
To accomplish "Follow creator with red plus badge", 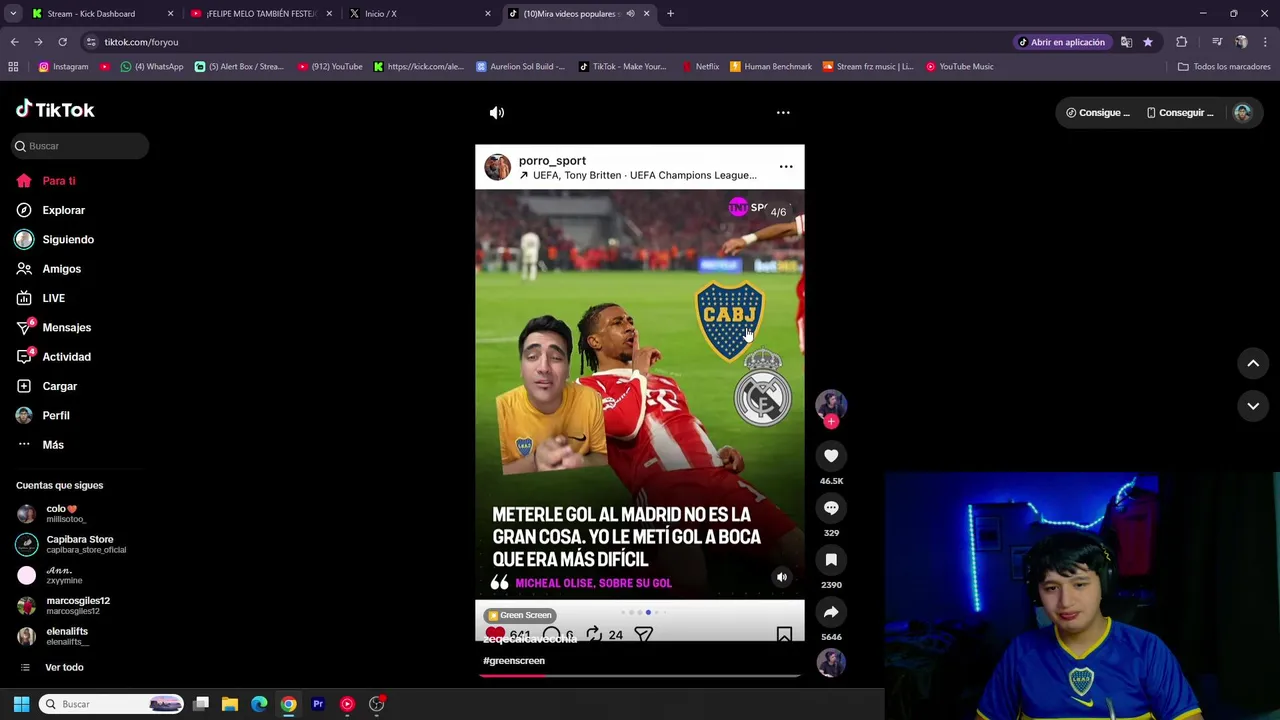I will 831,422.
